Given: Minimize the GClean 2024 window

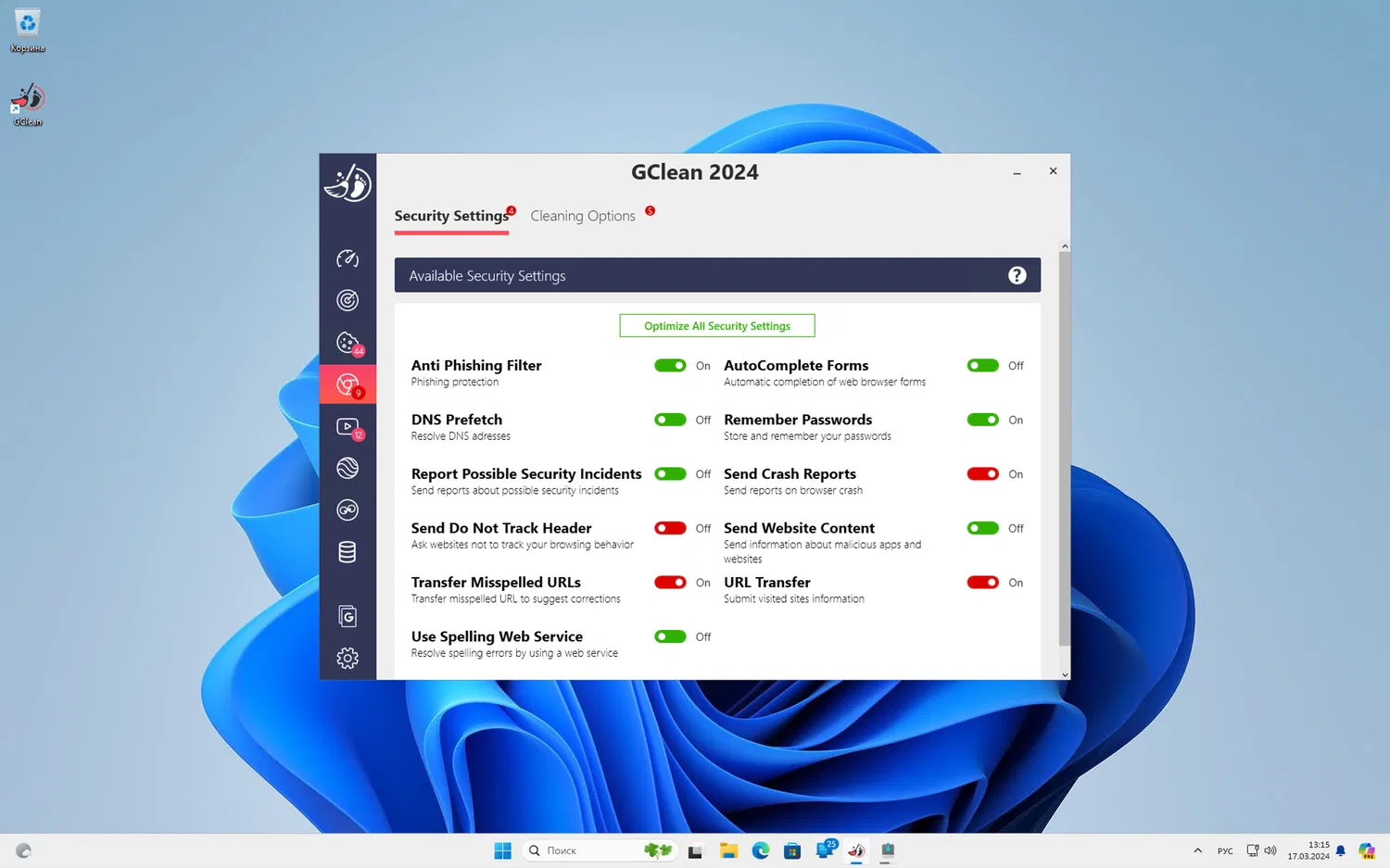Looking at the screenshot, I should (x=1017, y=172).
